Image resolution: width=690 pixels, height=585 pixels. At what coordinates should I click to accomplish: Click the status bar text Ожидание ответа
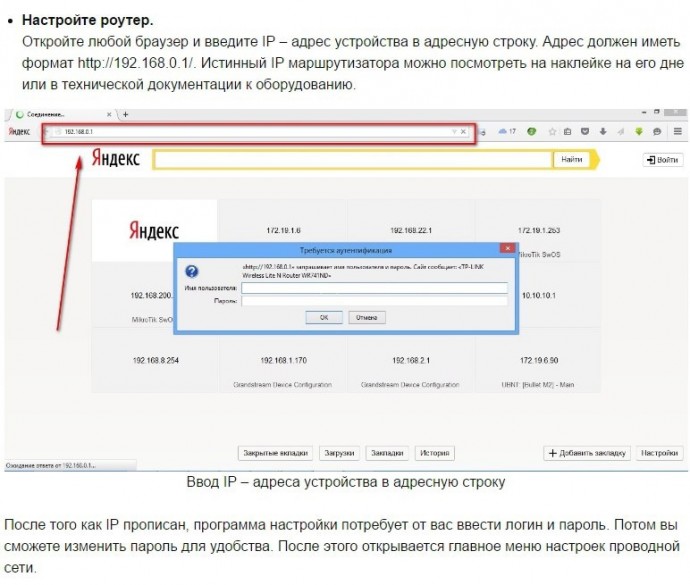point(51,465)
